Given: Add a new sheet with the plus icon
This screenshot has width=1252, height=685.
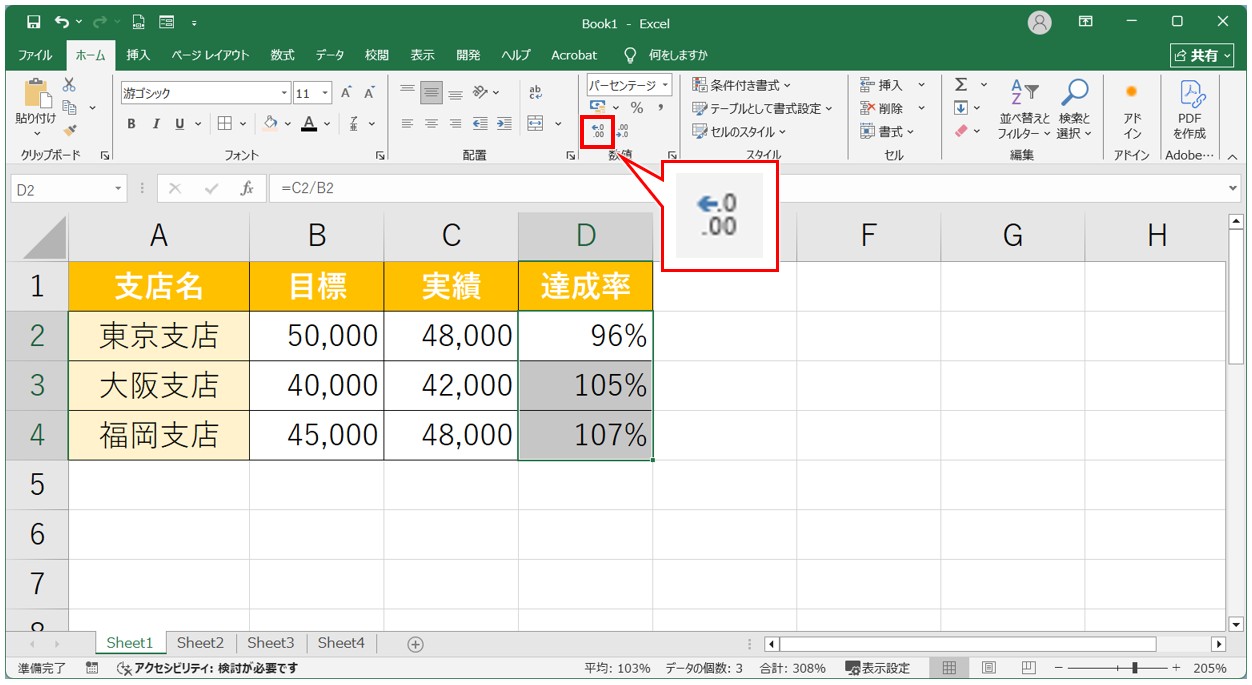Looking at the screenshot, I should click(416, 644).
